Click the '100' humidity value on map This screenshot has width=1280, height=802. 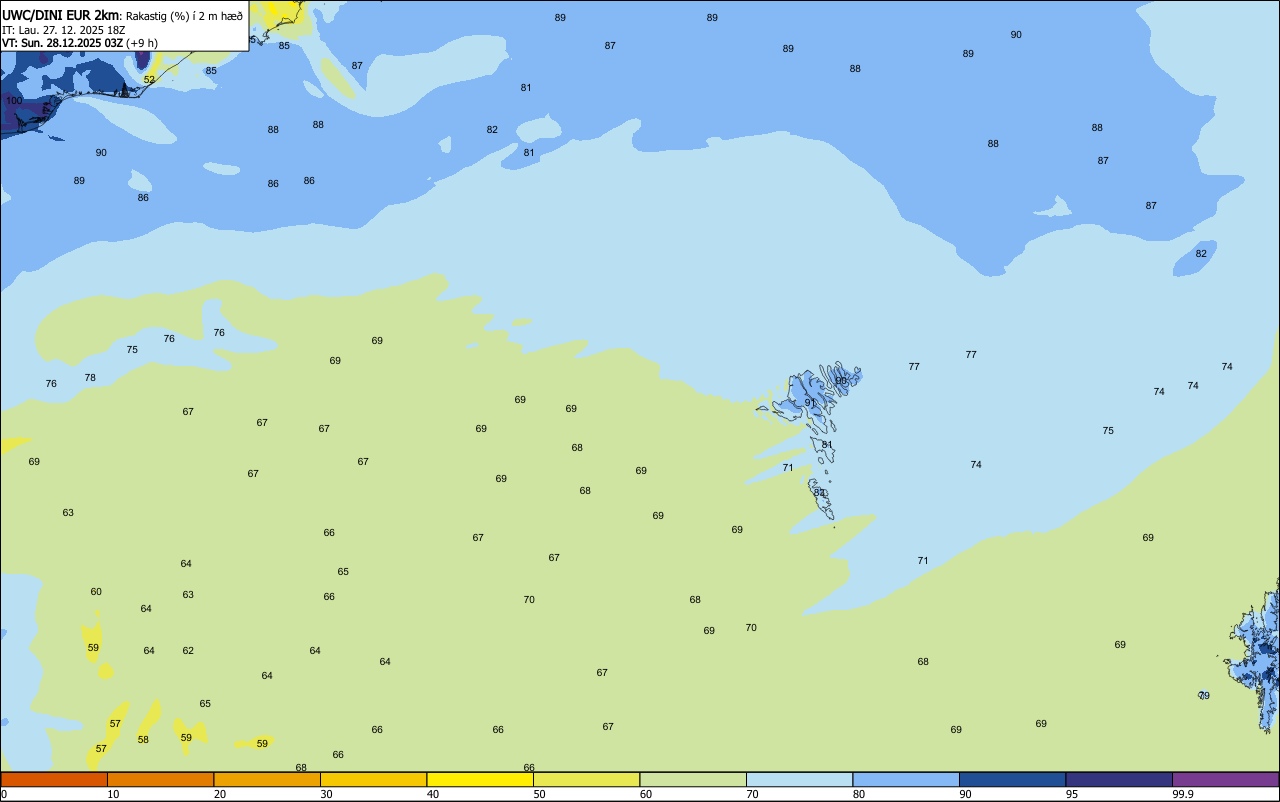14,101
